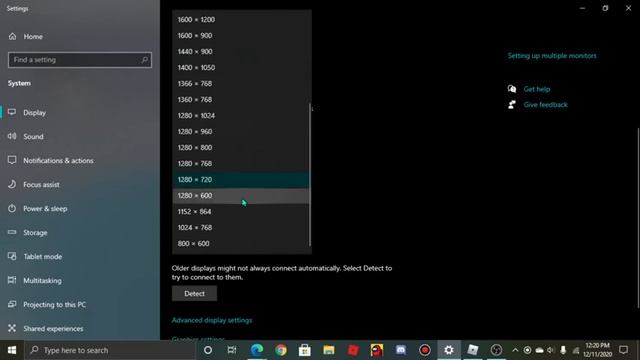Screen dimensions: 640x360
Task: Click the Give feedback link
Action: pyautogui.click(x=545, y=104)
